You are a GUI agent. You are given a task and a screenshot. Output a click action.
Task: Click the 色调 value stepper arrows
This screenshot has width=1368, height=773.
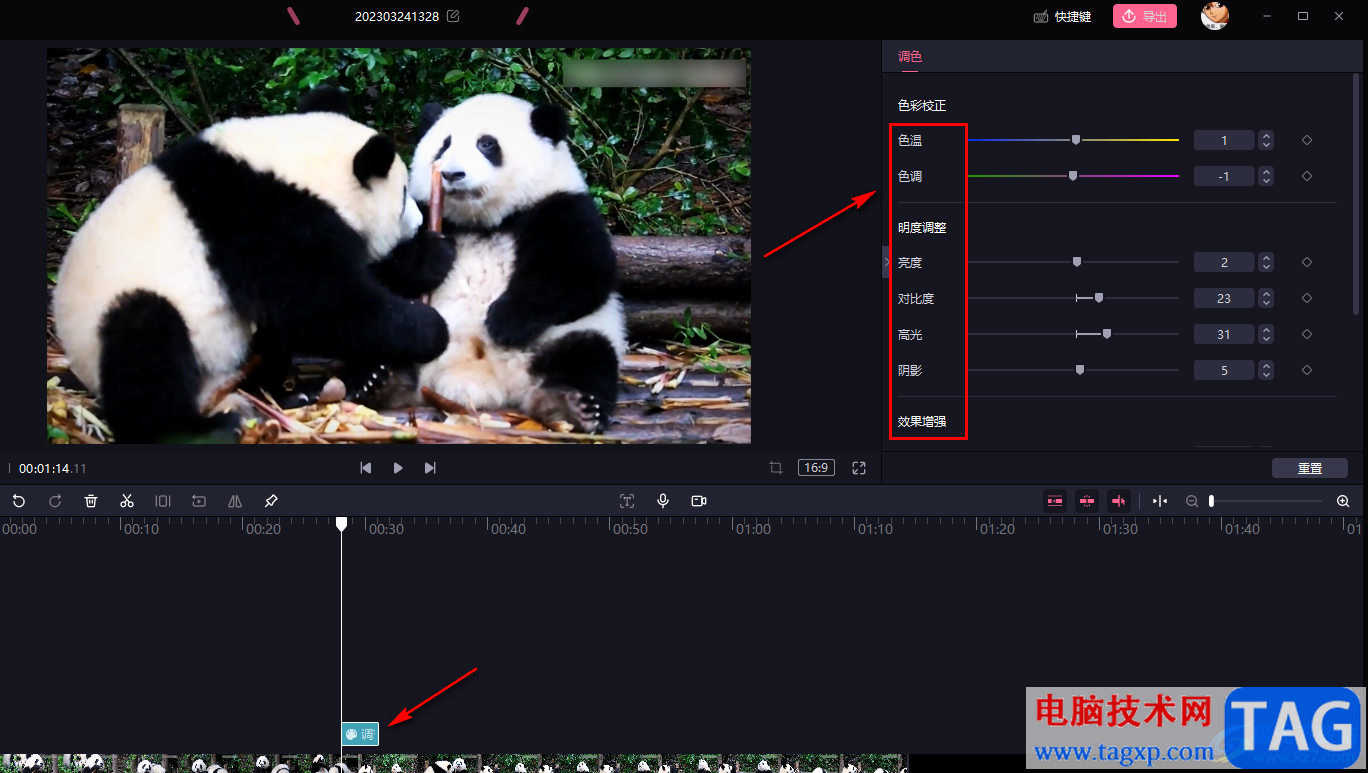click(1266, 176)
